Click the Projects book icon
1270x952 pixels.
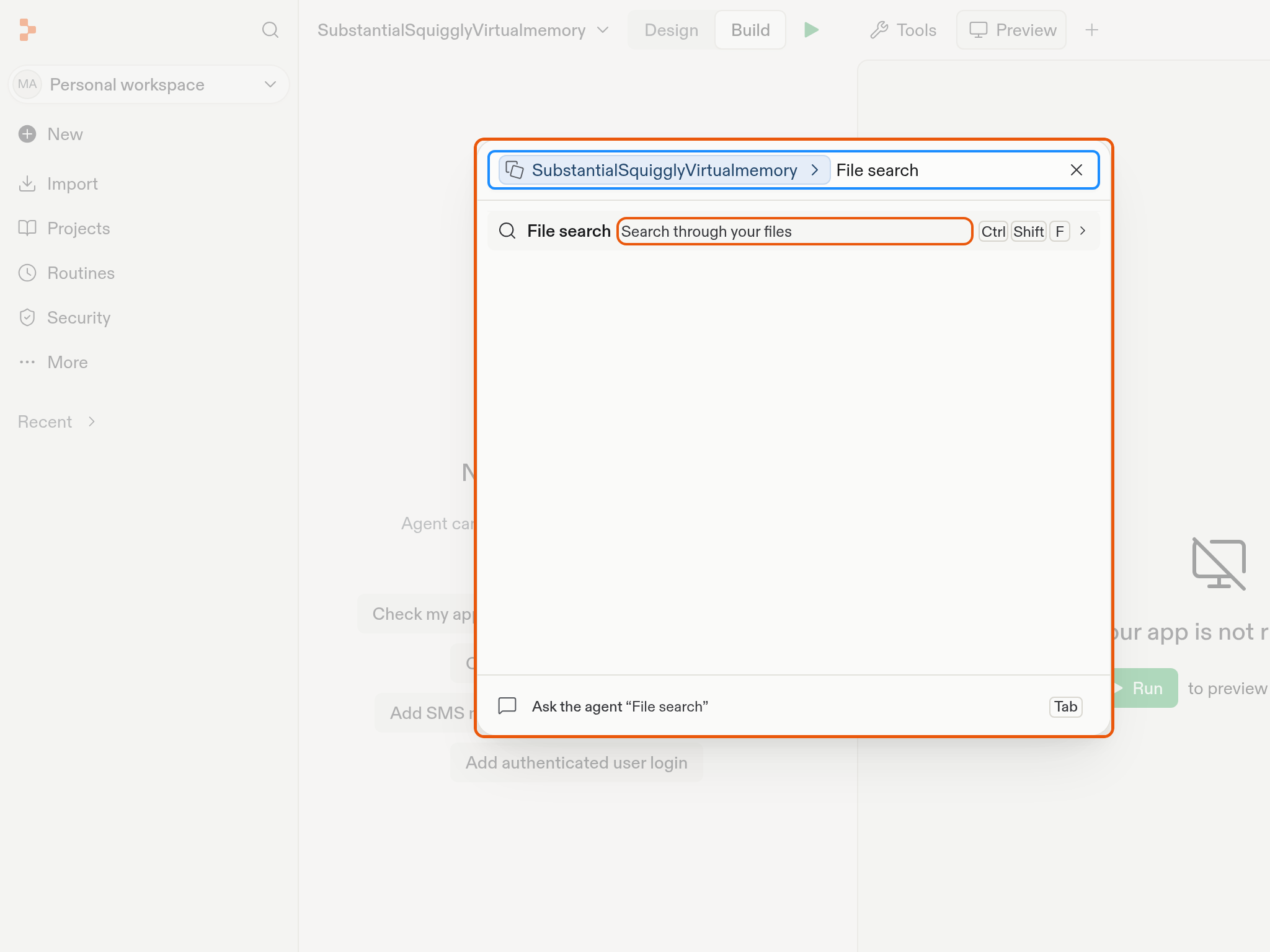click(x=27, y=228)
